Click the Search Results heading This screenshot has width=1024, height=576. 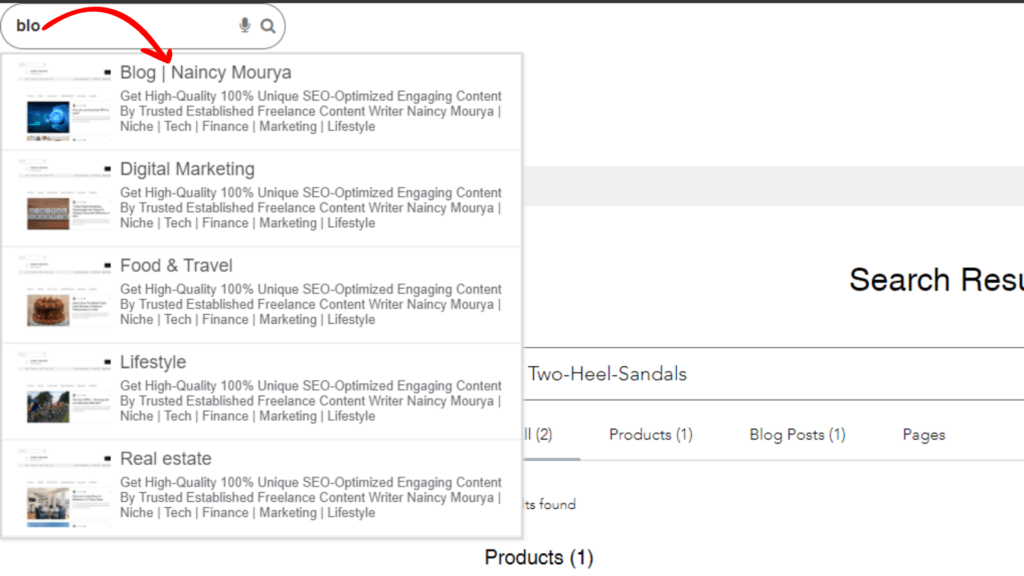pyautogui.click(x=935, y=280)
